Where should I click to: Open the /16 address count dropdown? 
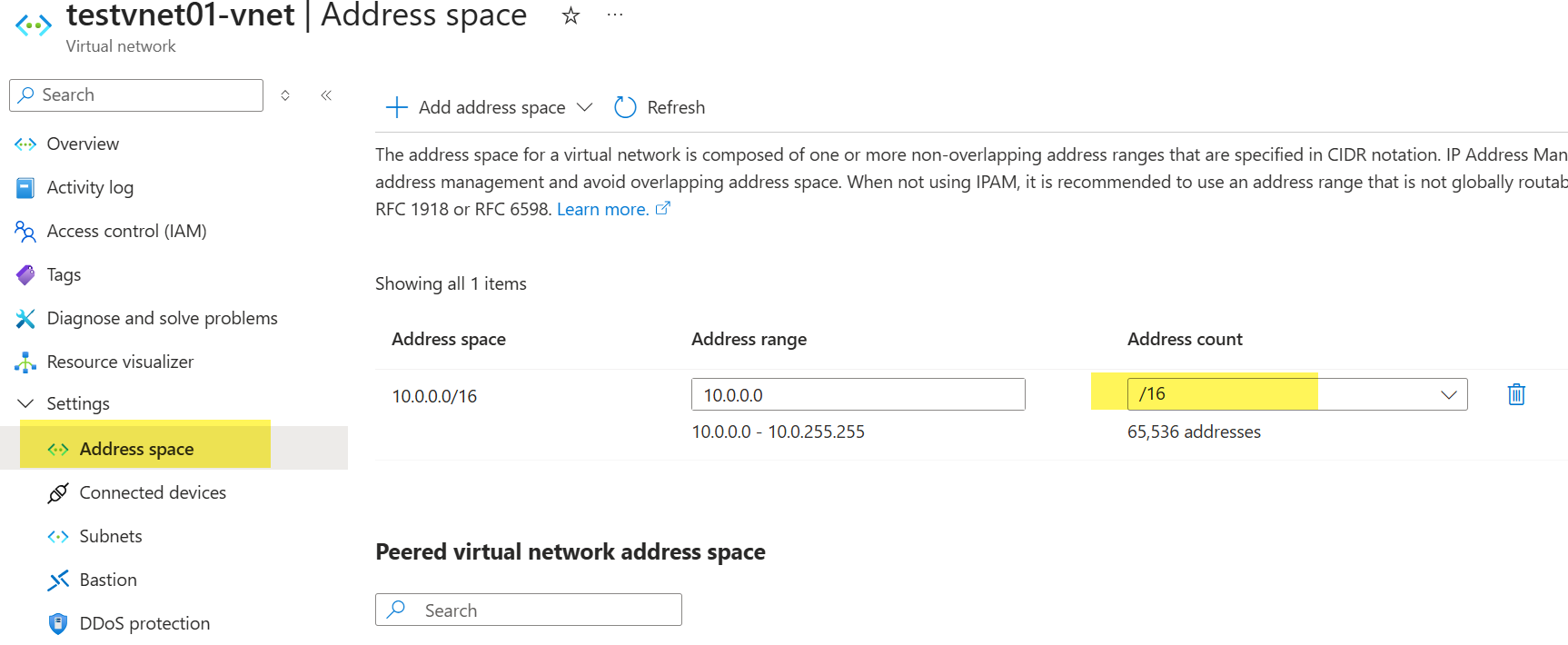[1297, 394]
